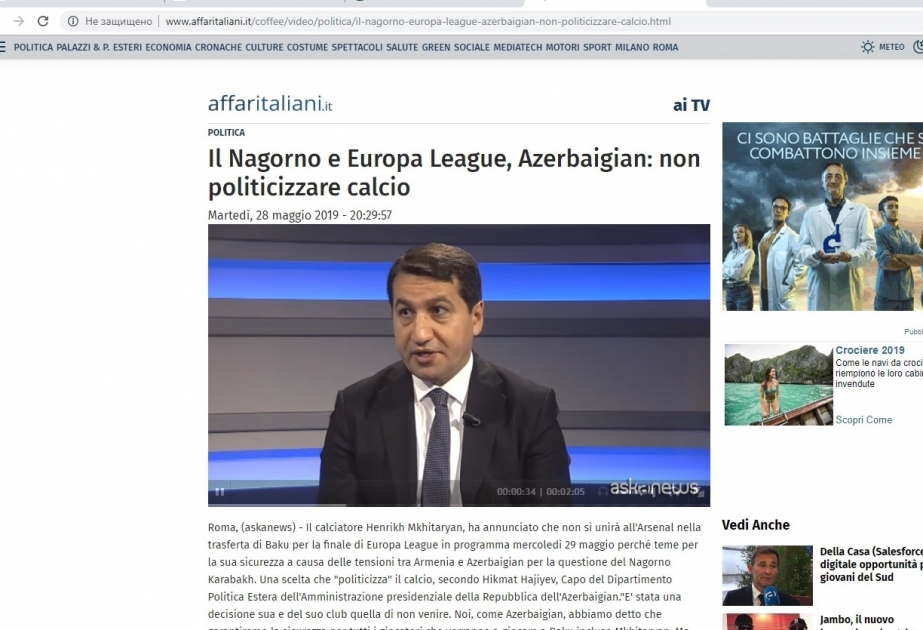The image size is (923, 630).
Task: Click the browser forward arrow
Action: point(19,21)
